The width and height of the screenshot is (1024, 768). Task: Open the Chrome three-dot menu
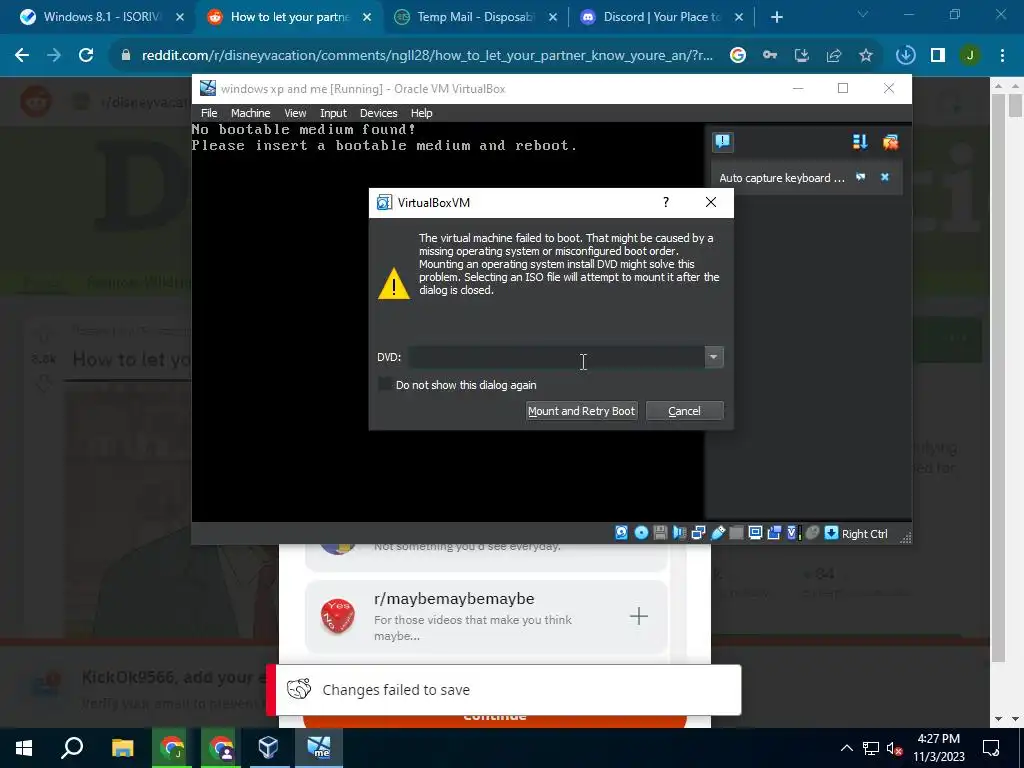point(1002,56)
